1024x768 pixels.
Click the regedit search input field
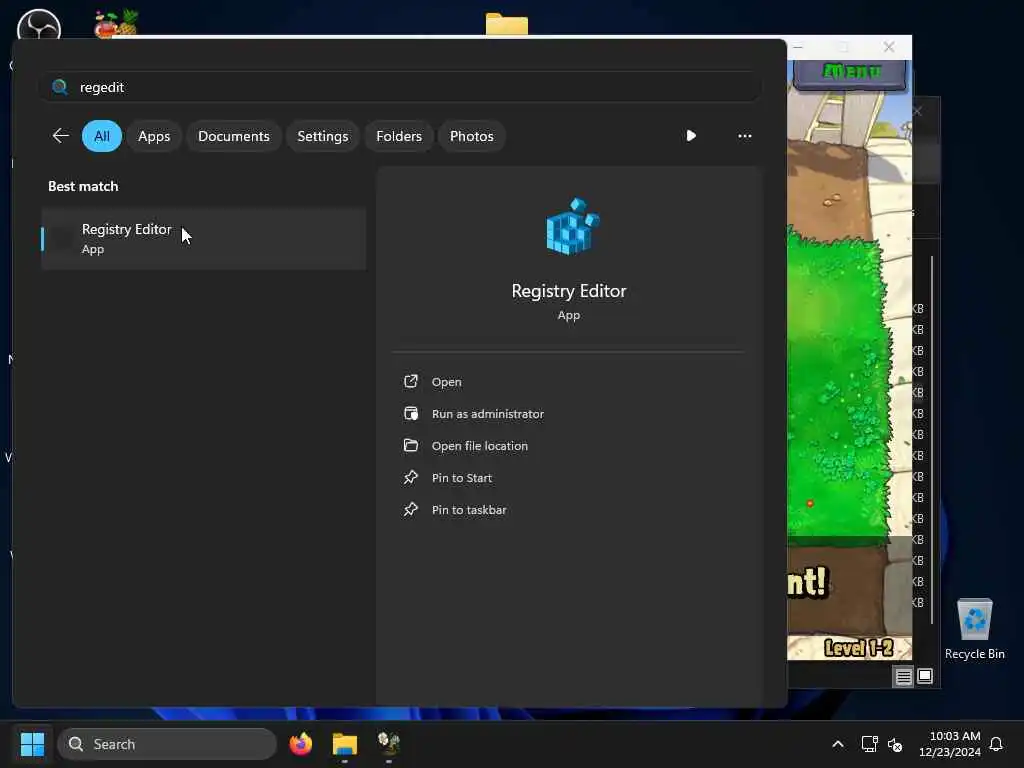click(x=400, y=87)
